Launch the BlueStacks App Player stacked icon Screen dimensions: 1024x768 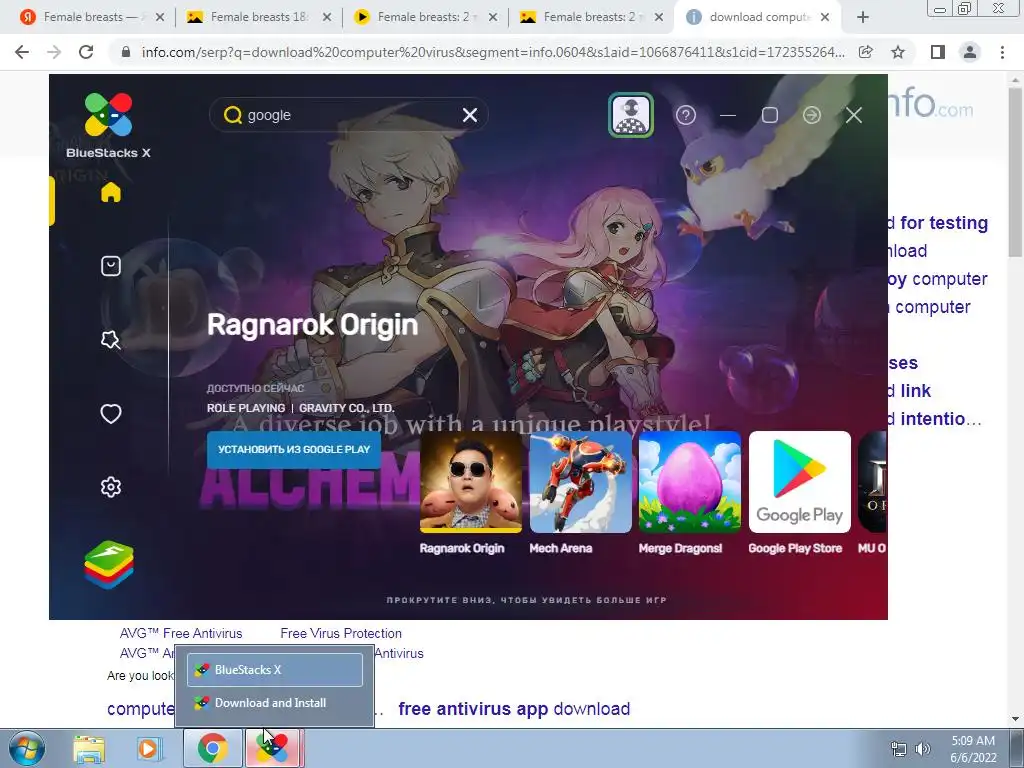[x=109, y=565]
